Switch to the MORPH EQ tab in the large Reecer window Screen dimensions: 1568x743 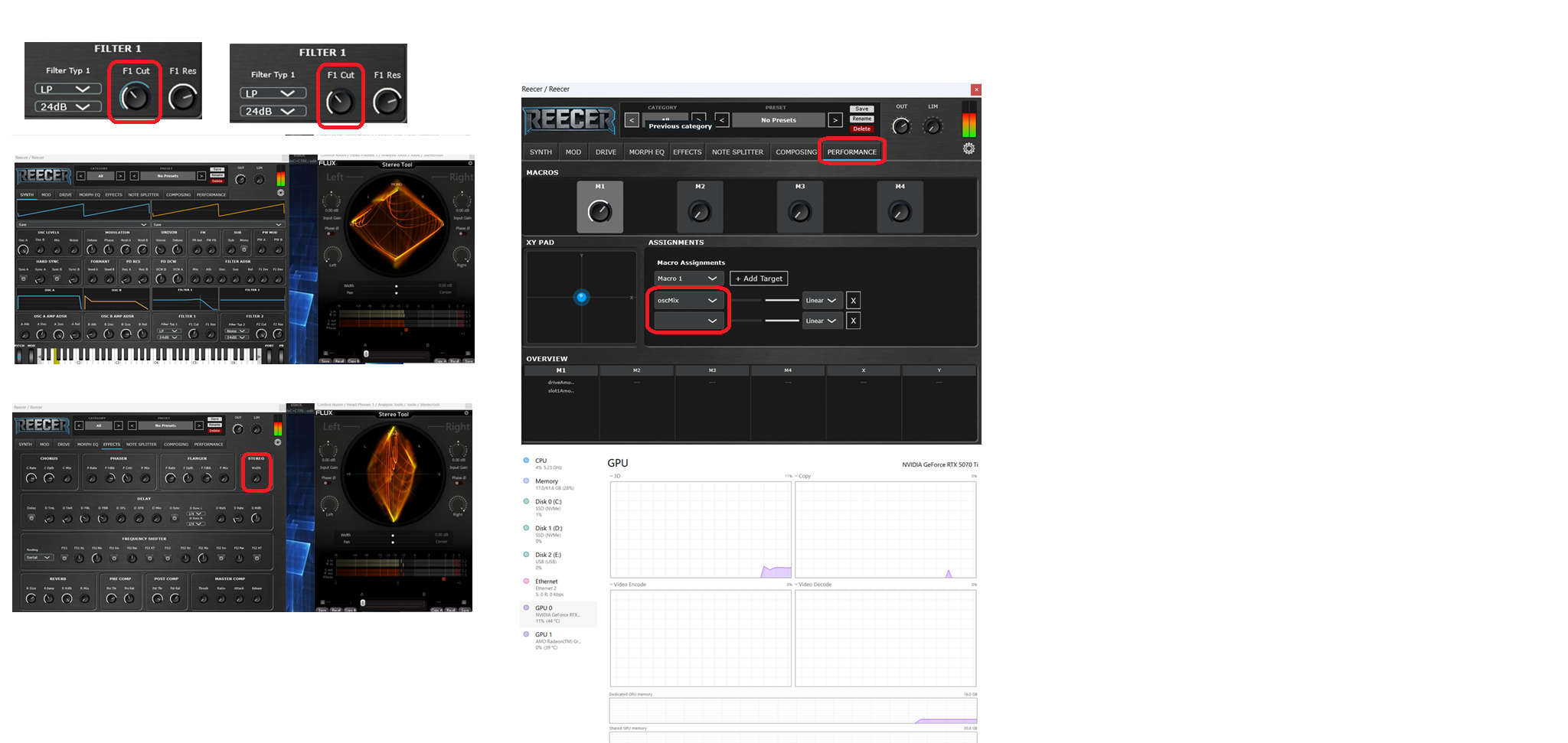pos(646,152)
